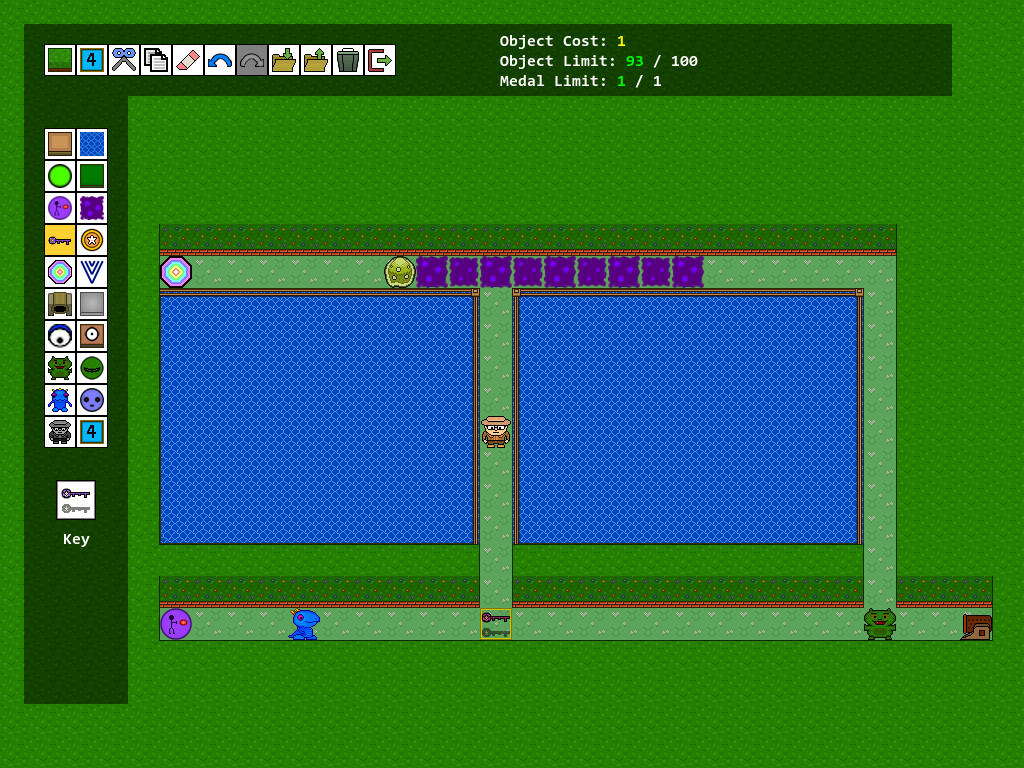Select the Scissors cut tool

click(124, 59)
